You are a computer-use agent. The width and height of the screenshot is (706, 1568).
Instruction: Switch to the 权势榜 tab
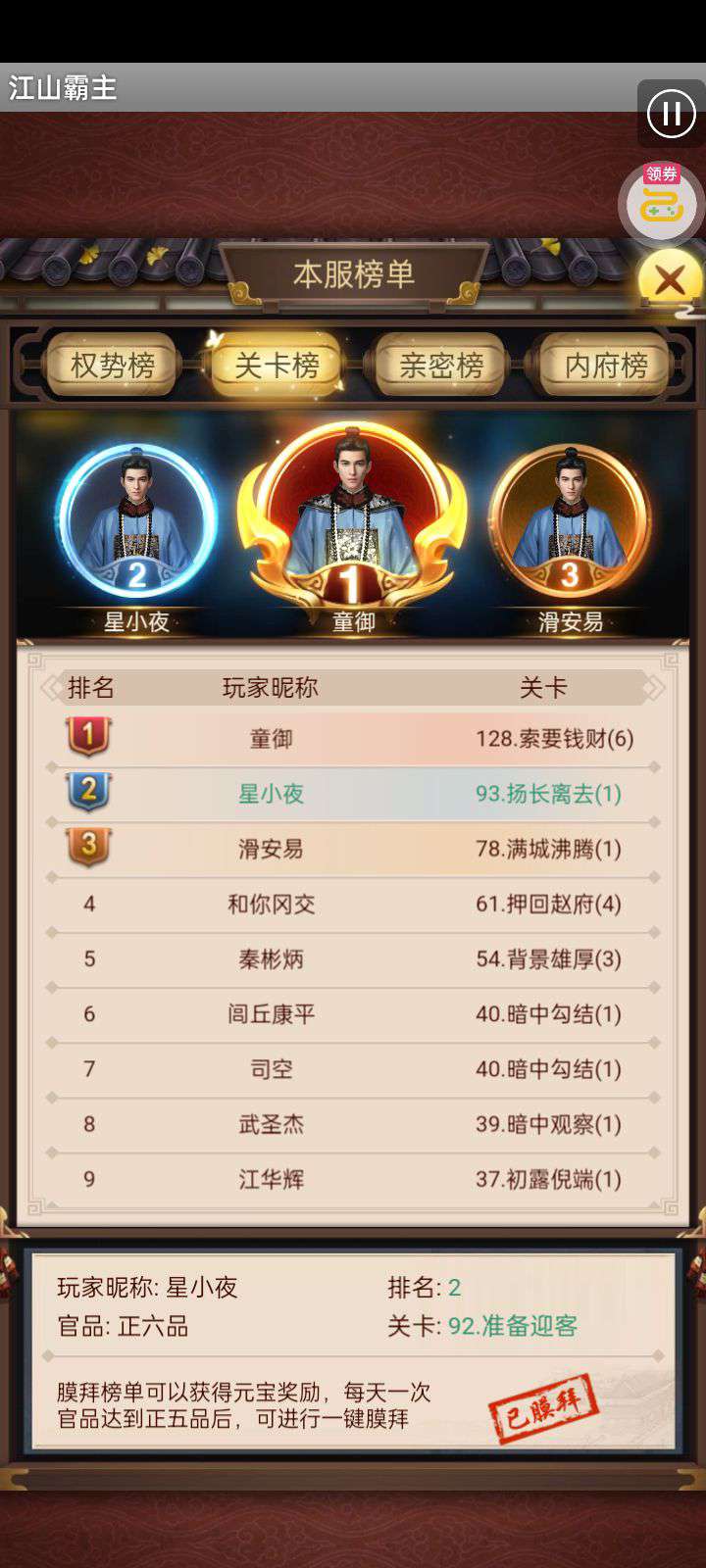tap(113, 365)
